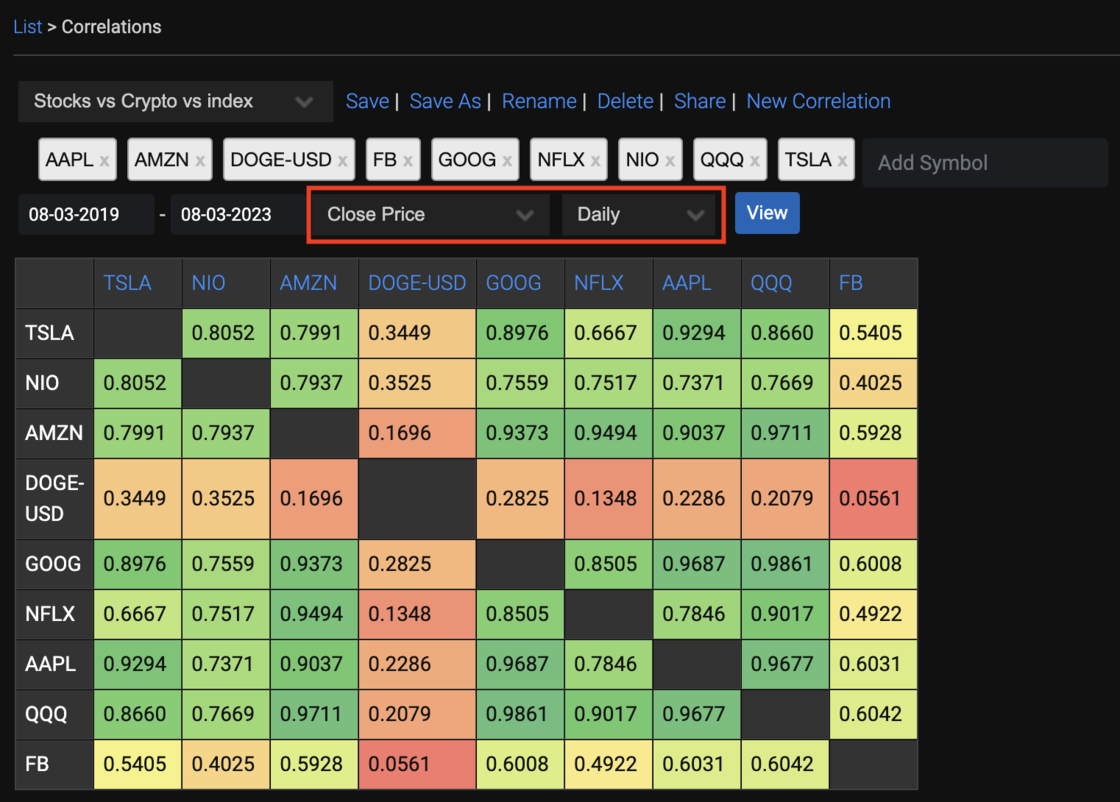Click cell 0.7669 in the QQQ row
Image resolution: width=1120 pixels, height=802 pixels.
(226, 714)
